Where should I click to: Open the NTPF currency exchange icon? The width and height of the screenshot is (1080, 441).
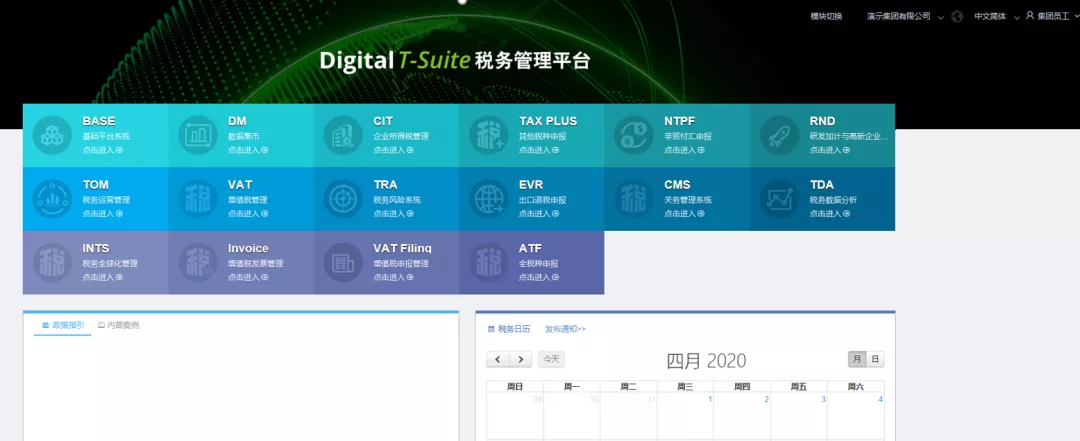pyautogui.click(x=634, y=135)
